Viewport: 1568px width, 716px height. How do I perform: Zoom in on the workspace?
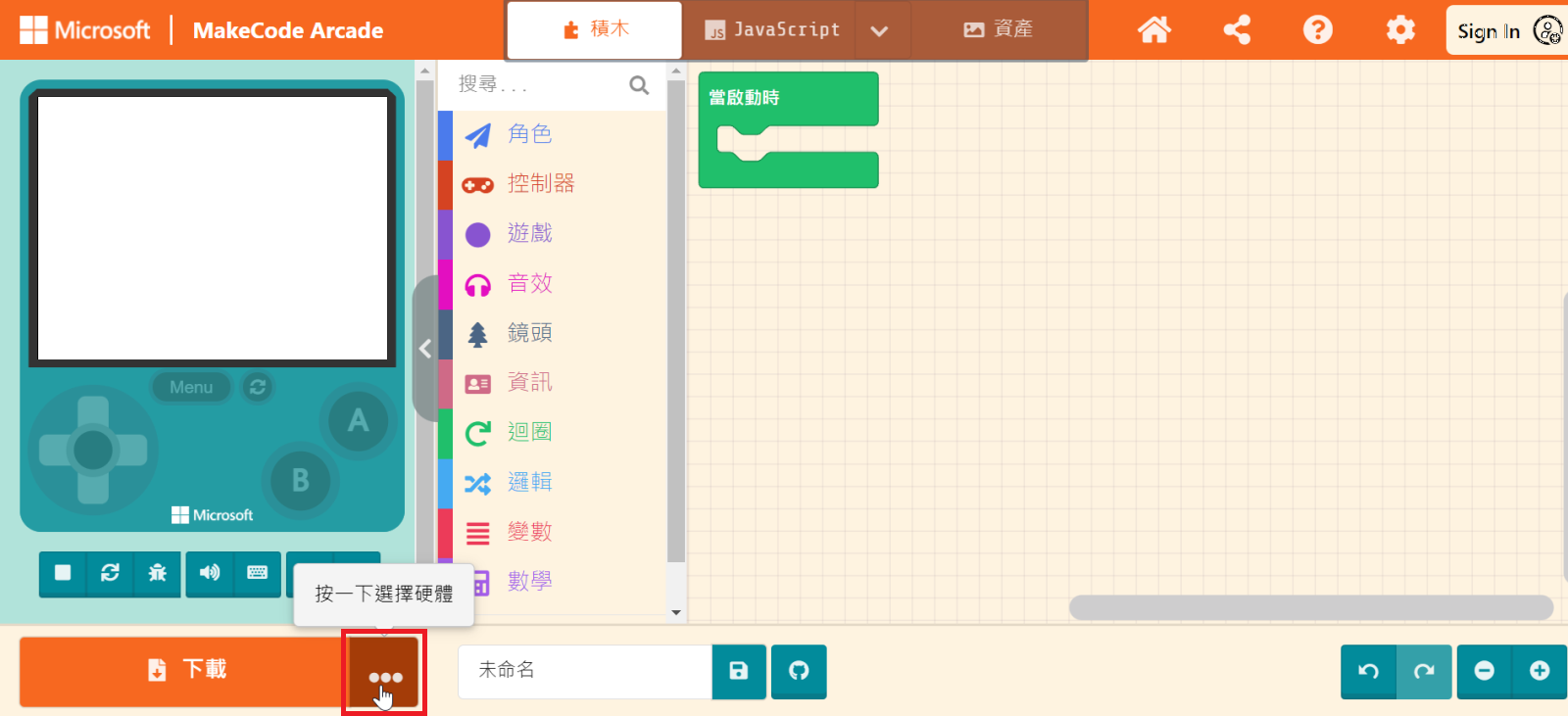(1540, 671)
